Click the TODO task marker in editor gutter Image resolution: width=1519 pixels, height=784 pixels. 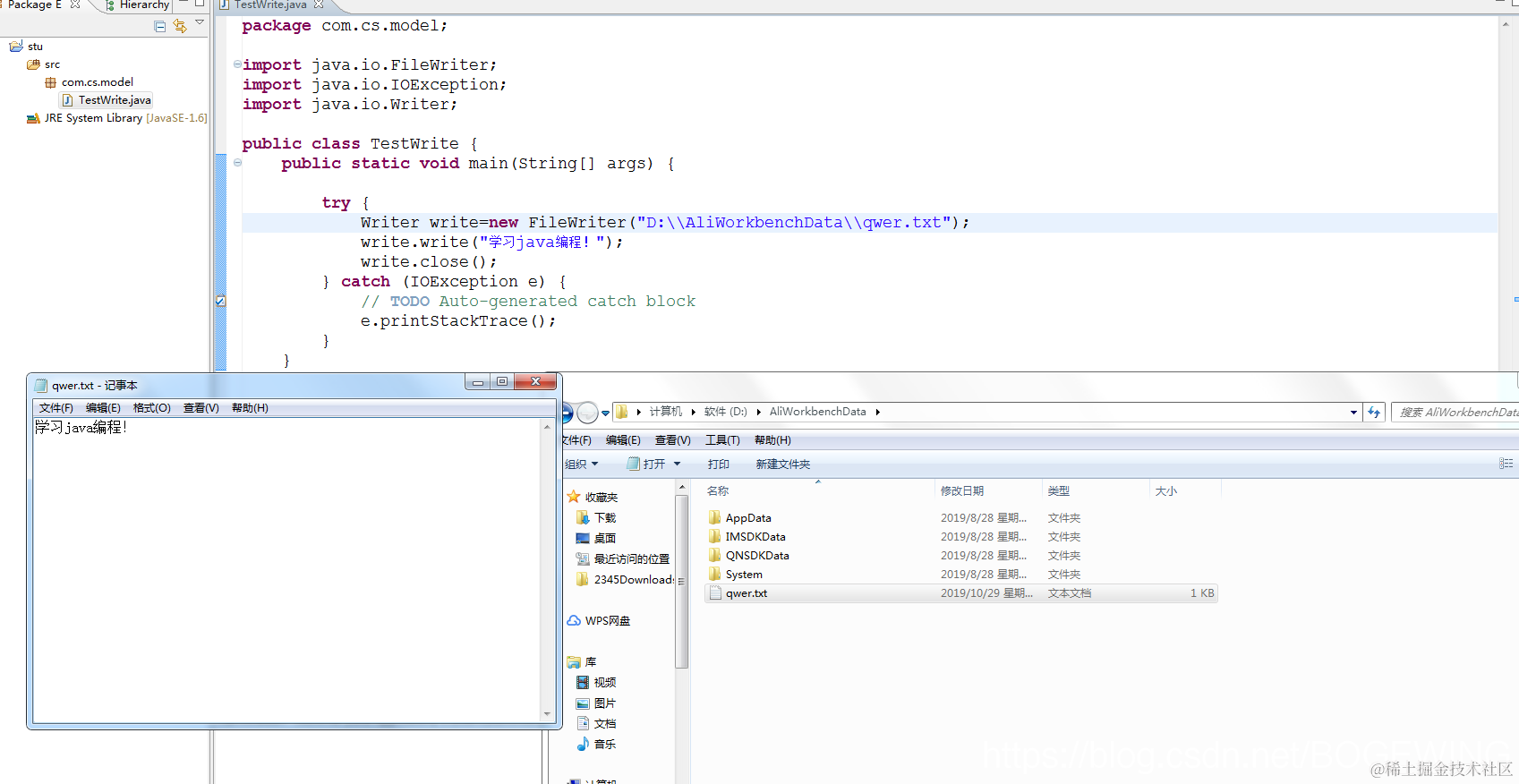click(220, 302)
